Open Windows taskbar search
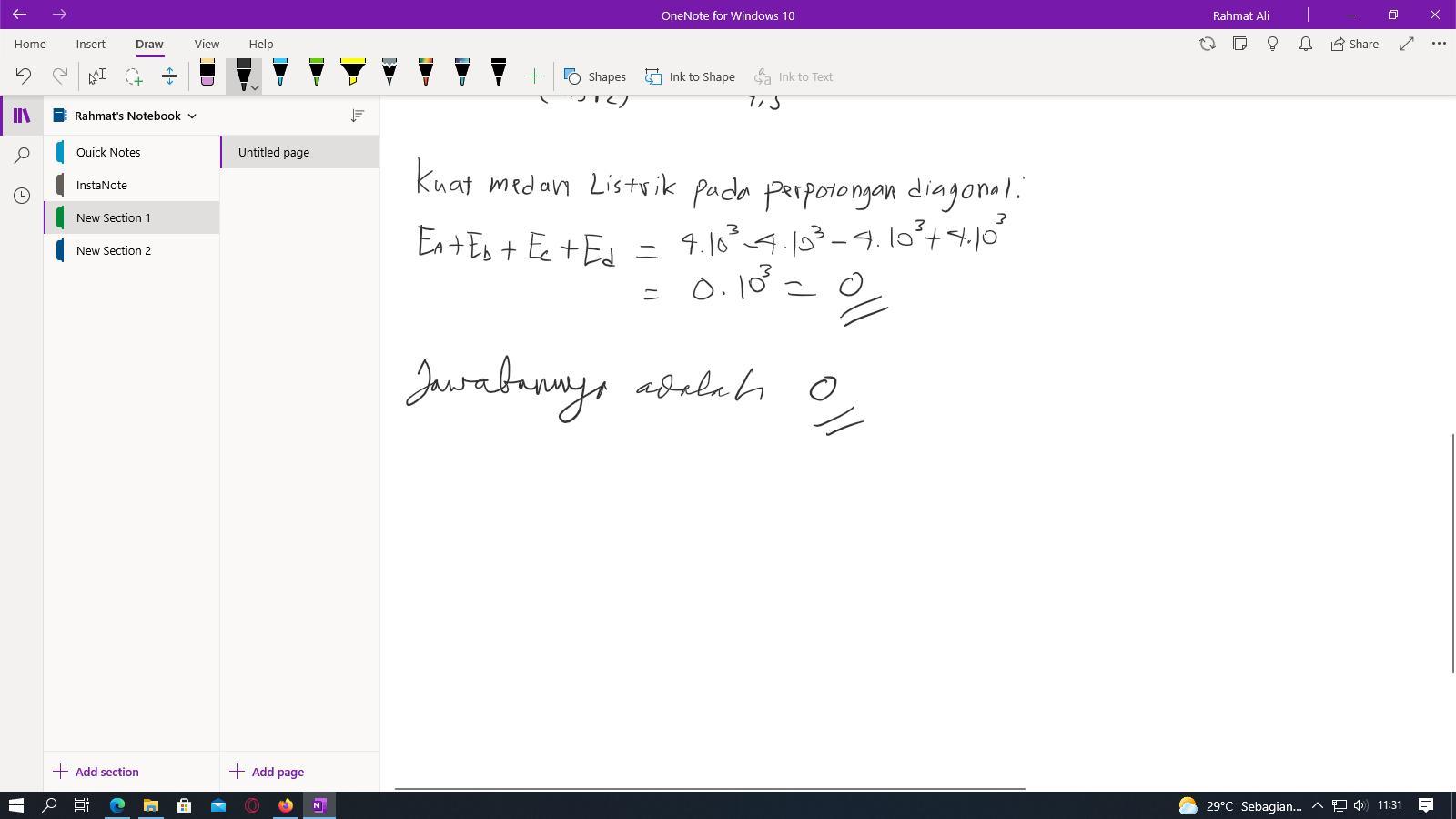Screen dimensions: 1456x819 50,805
